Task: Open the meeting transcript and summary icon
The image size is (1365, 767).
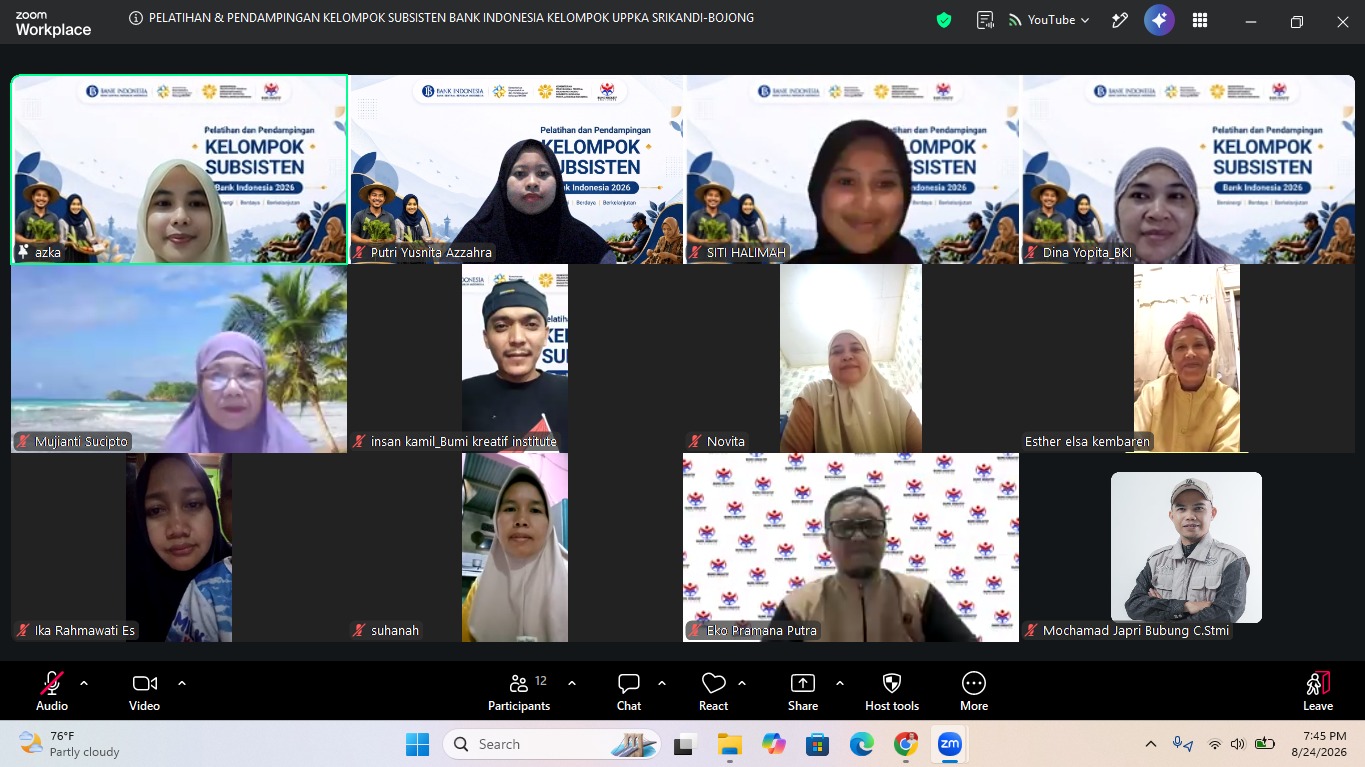Action: point(986,20)
